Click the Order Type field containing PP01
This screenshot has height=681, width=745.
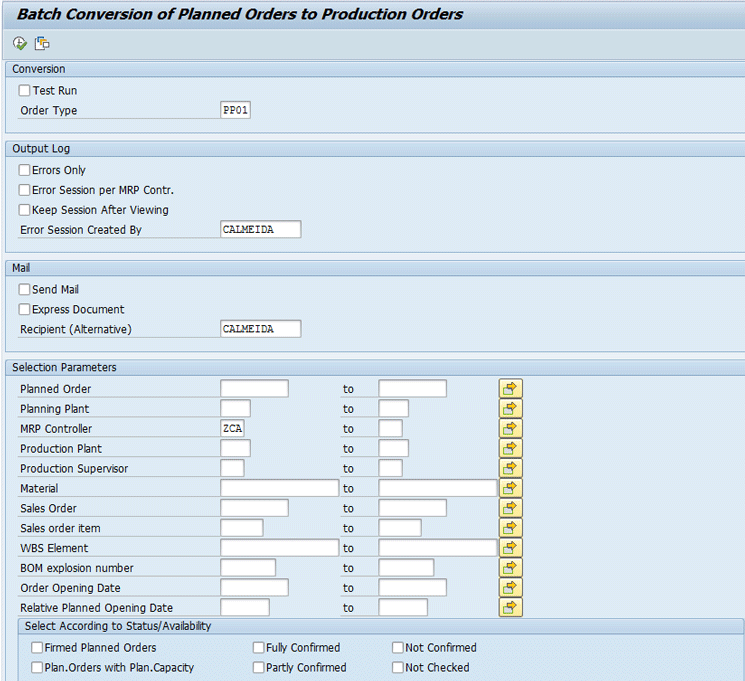click(x=235, y=111)
